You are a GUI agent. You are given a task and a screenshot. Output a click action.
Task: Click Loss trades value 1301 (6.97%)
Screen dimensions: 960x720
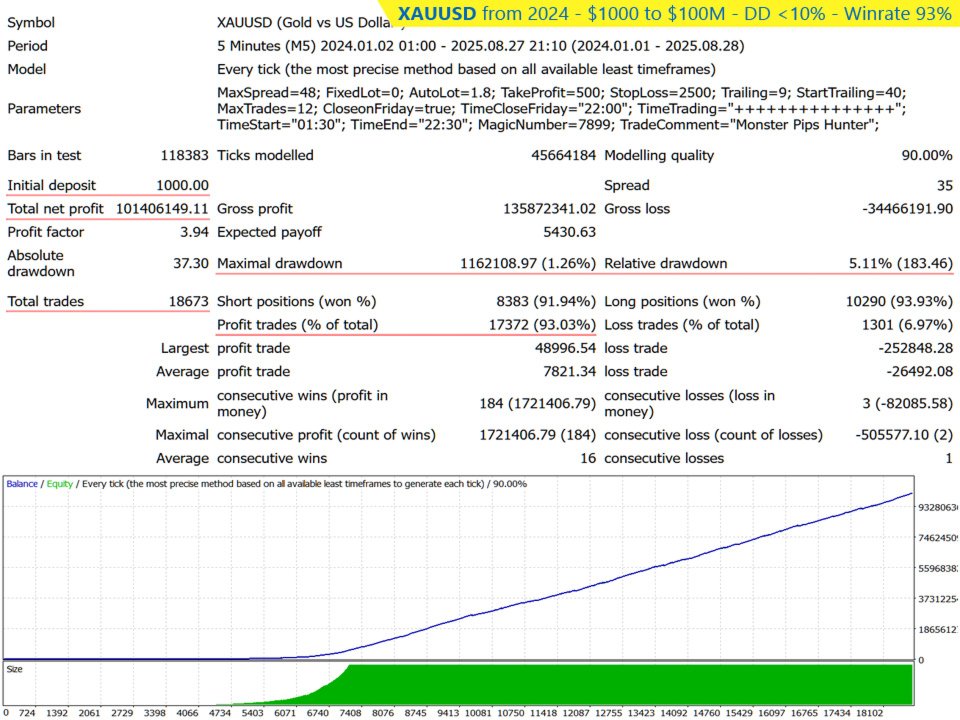[x=907, y=324]
